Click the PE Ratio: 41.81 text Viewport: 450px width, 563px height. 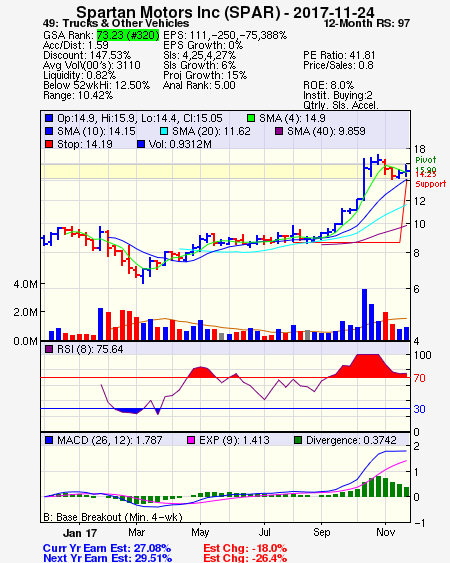click(x=339, y=55)
